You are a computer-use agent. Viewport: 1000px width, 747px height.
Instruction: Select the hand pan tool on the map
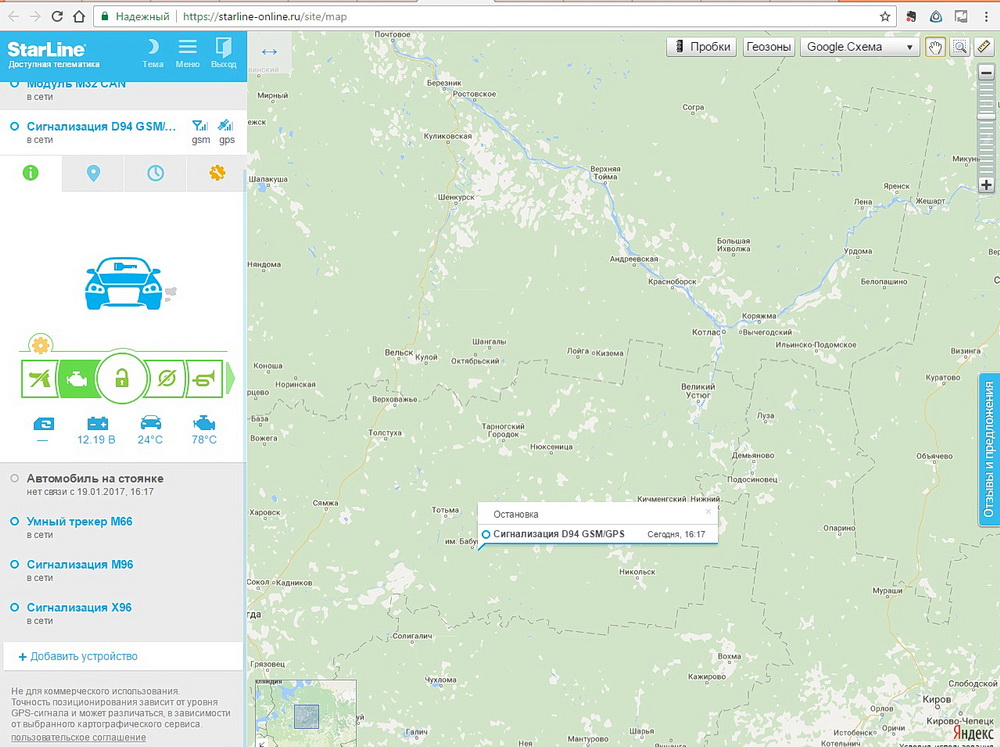tap(936, 47)
